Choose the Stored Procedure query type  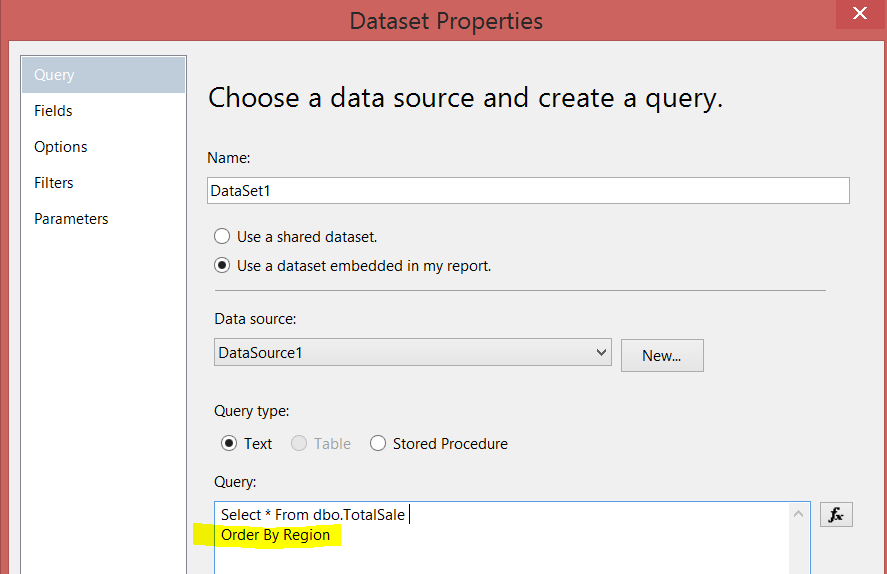coord(378,443)
